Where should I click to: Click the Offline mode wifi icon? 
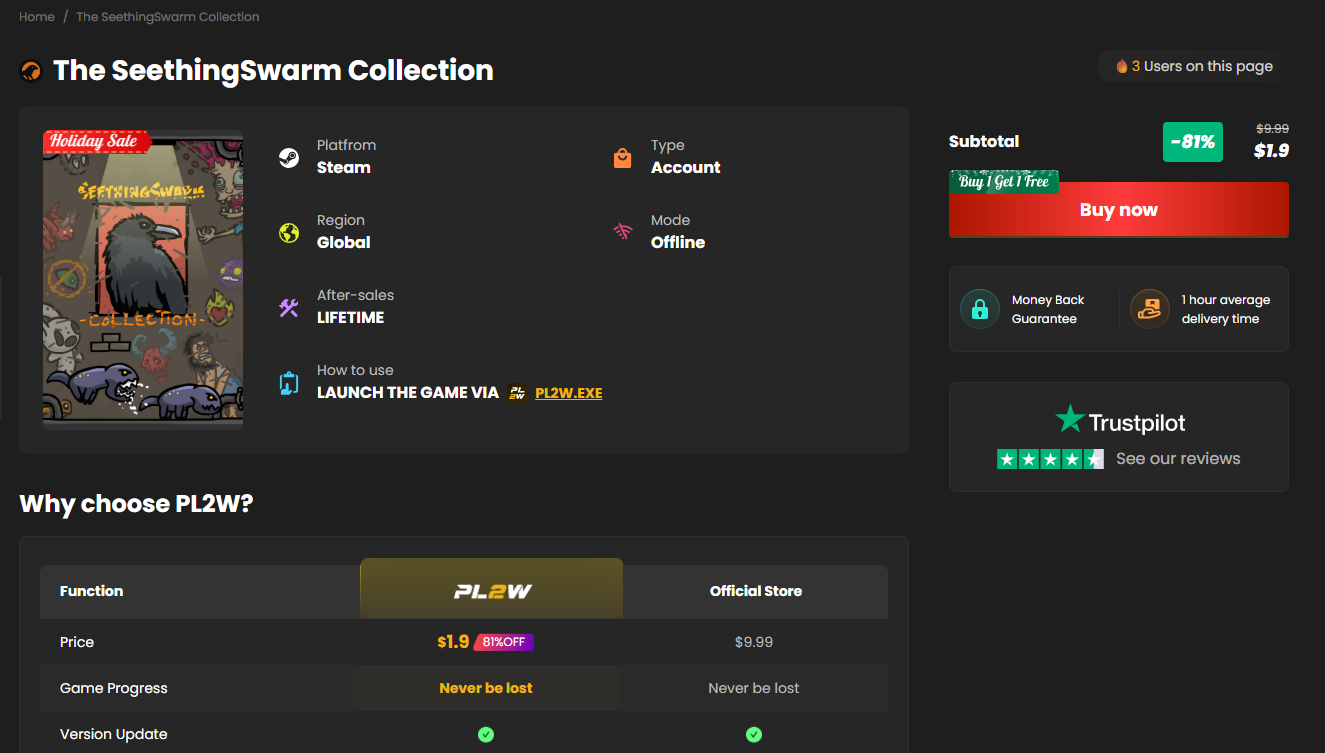tap(623, 232)
